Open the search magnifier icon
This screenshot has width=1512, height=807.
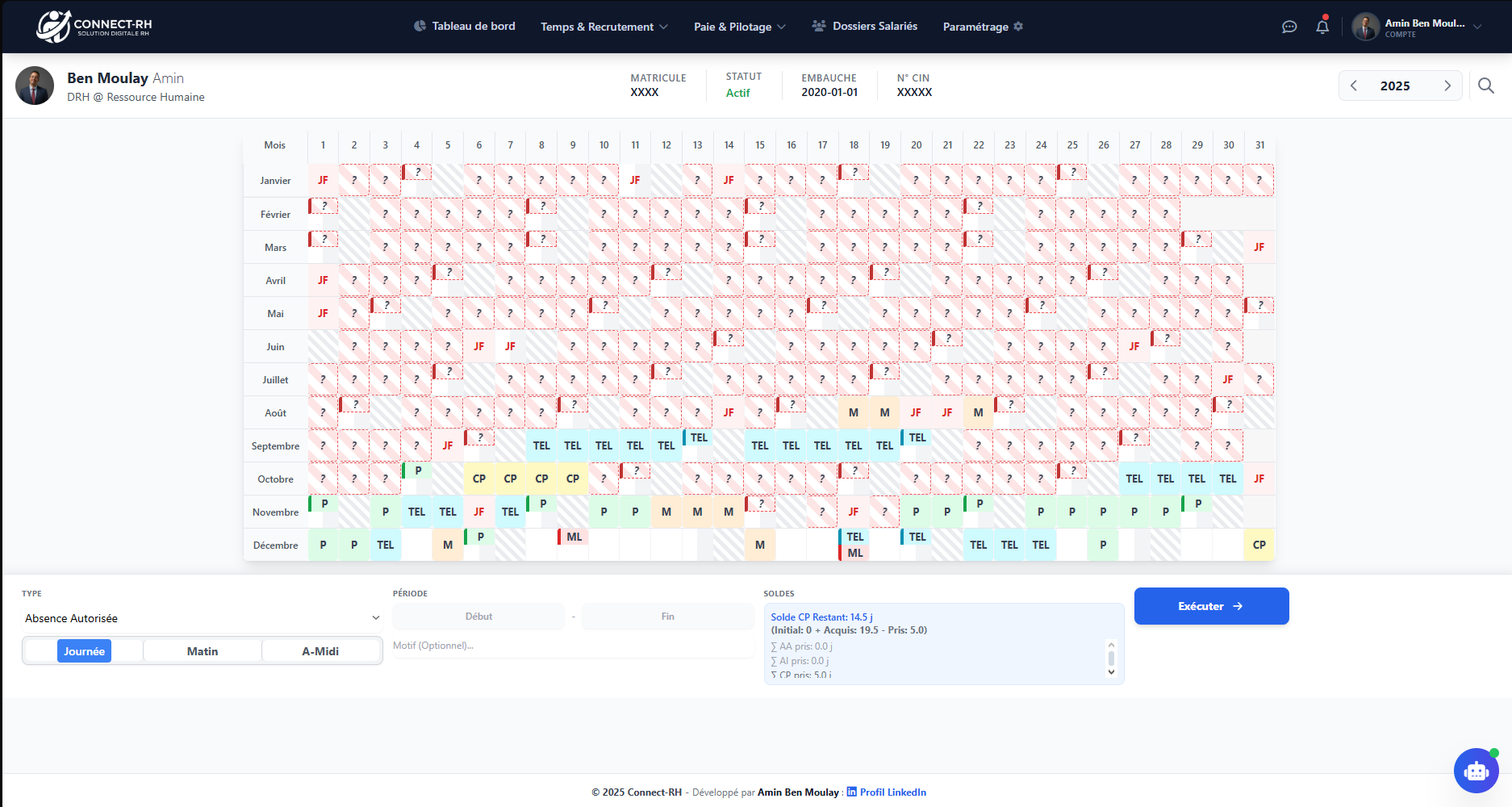pos(1487,86)
